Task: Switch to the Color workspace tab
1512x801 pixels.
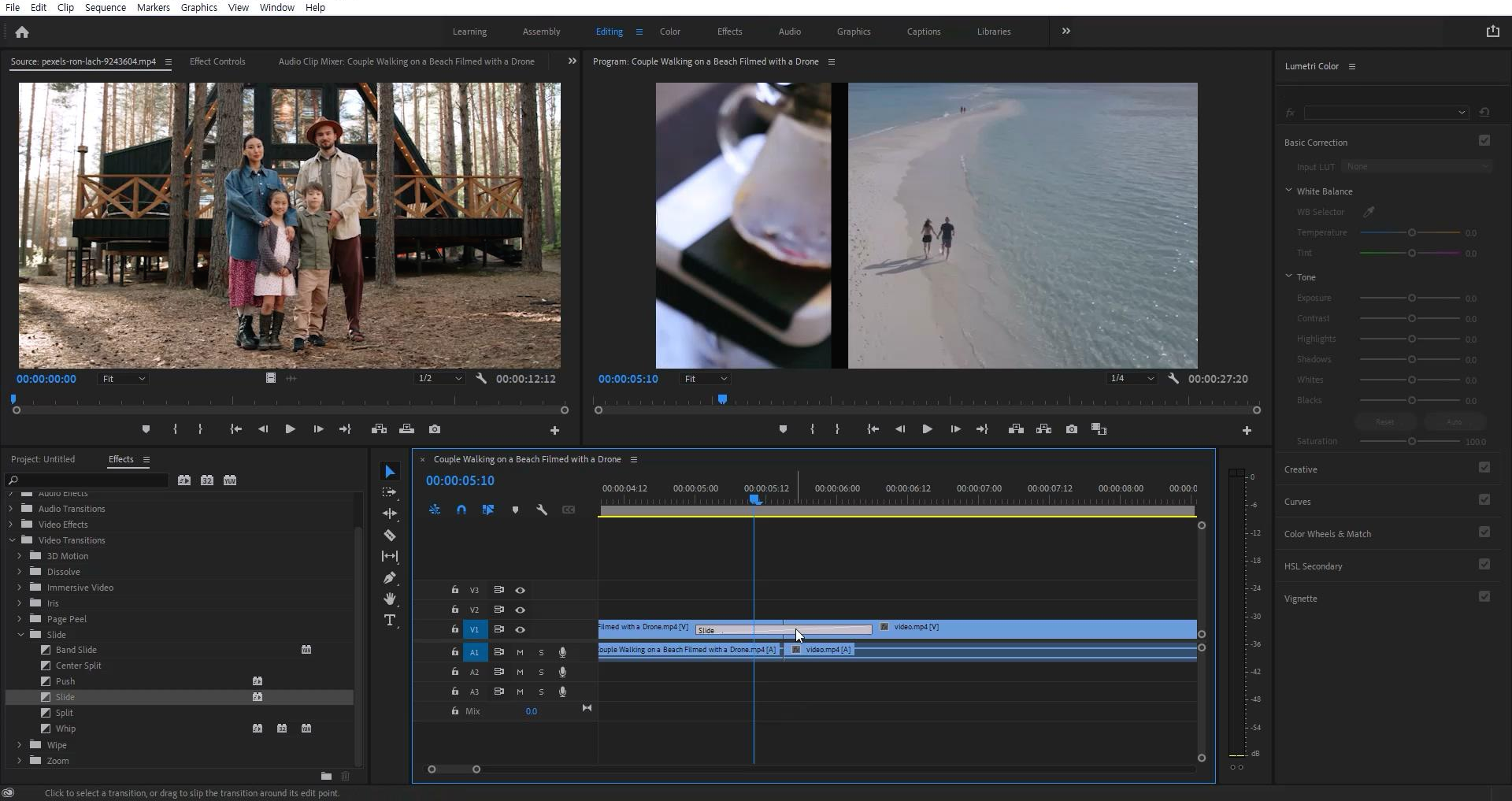Action: click(670, 32)
